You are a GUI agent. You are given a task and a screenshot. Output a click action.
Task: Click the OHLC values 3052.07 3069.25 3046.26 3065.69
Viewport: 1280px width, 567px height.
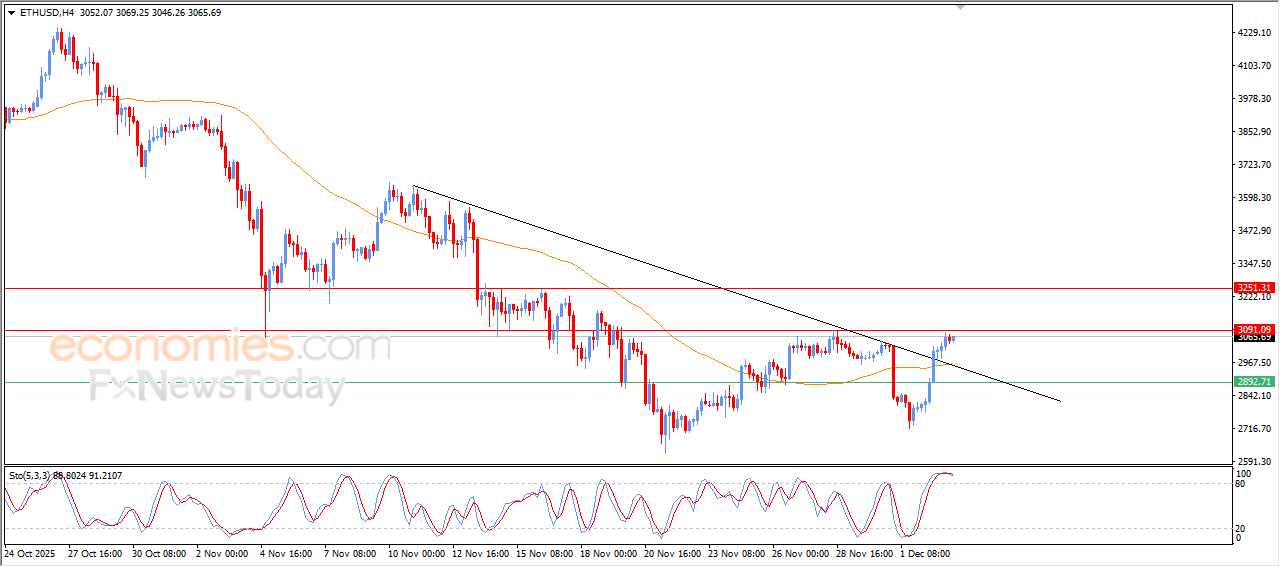point(152,13)
